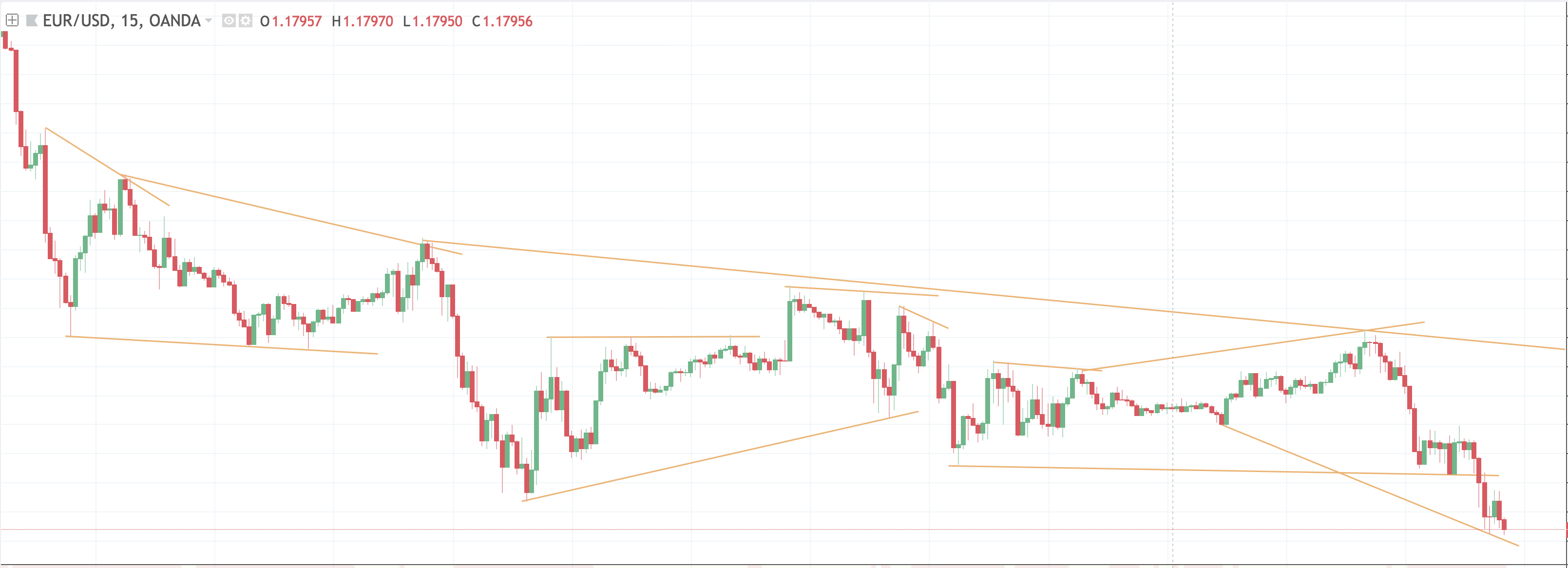
Task: Click the plus box icon beside the symbol flag
Action: pyautogui.click(x=12, y=20)
